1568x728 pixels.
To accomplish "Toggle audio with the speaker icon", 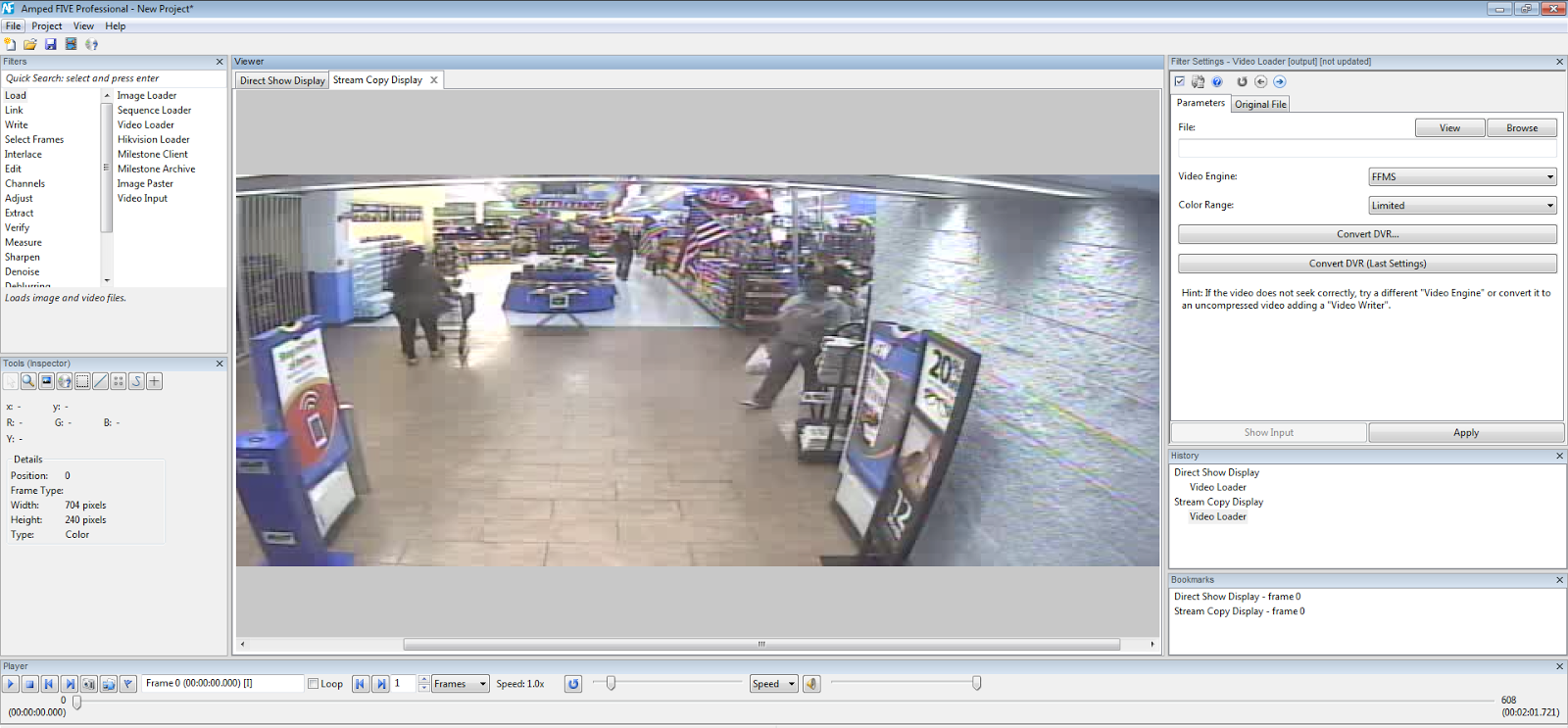I will [811, 684].
